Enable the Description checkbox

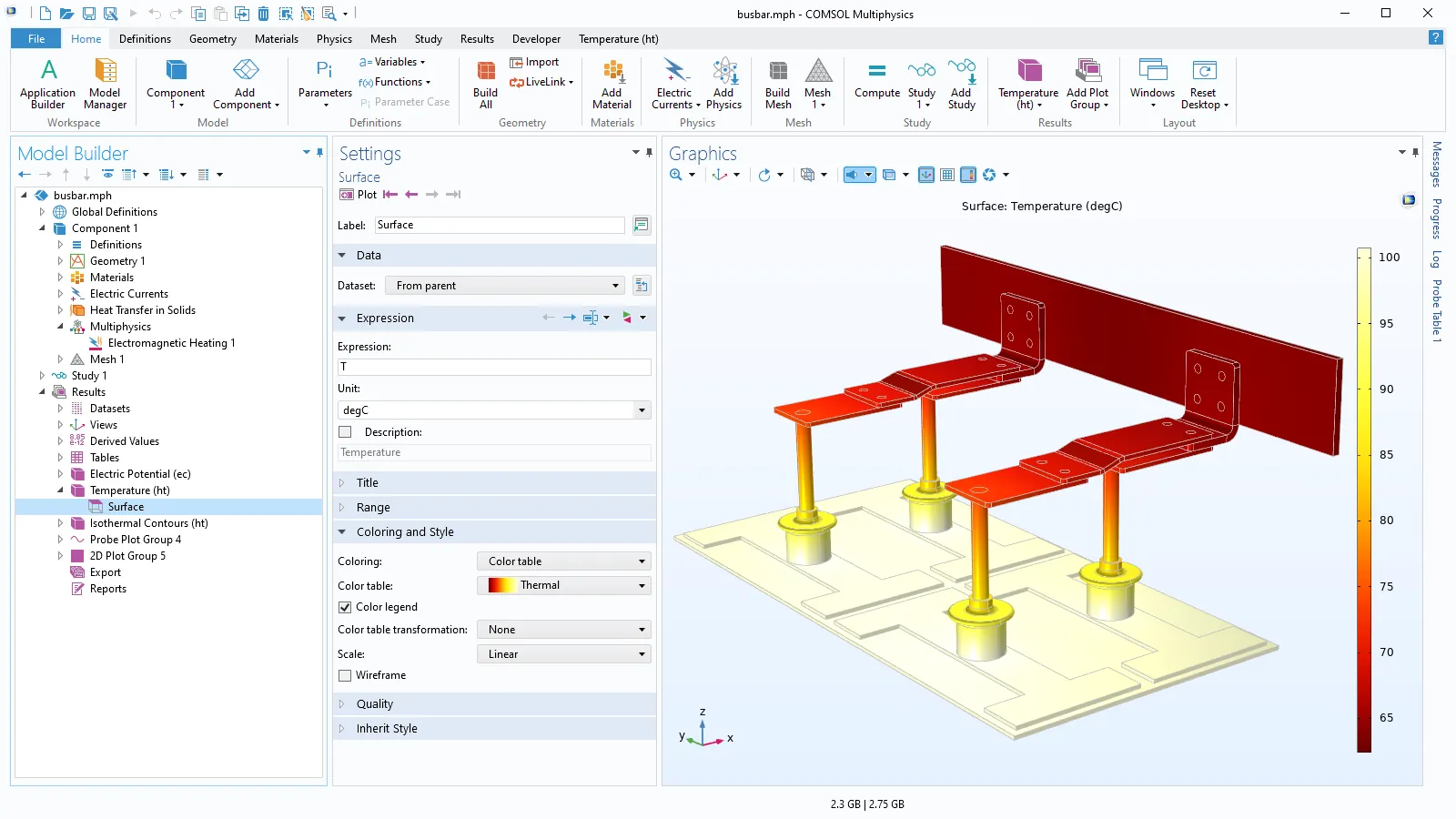(345, 432)
